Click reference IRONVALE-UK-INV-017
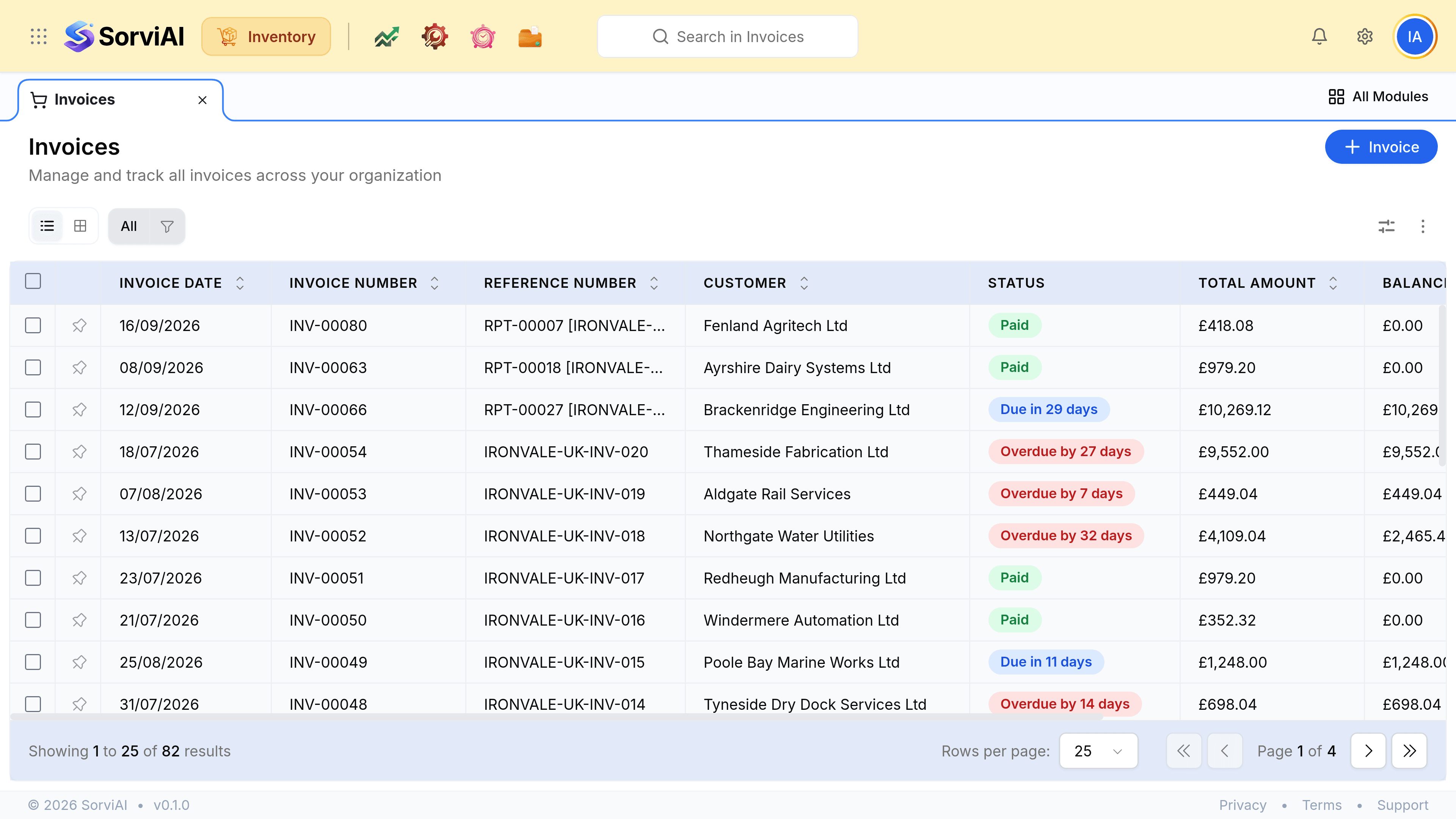Image resolution: width=1456 pixels, height=819 pixels. (564, 578)
